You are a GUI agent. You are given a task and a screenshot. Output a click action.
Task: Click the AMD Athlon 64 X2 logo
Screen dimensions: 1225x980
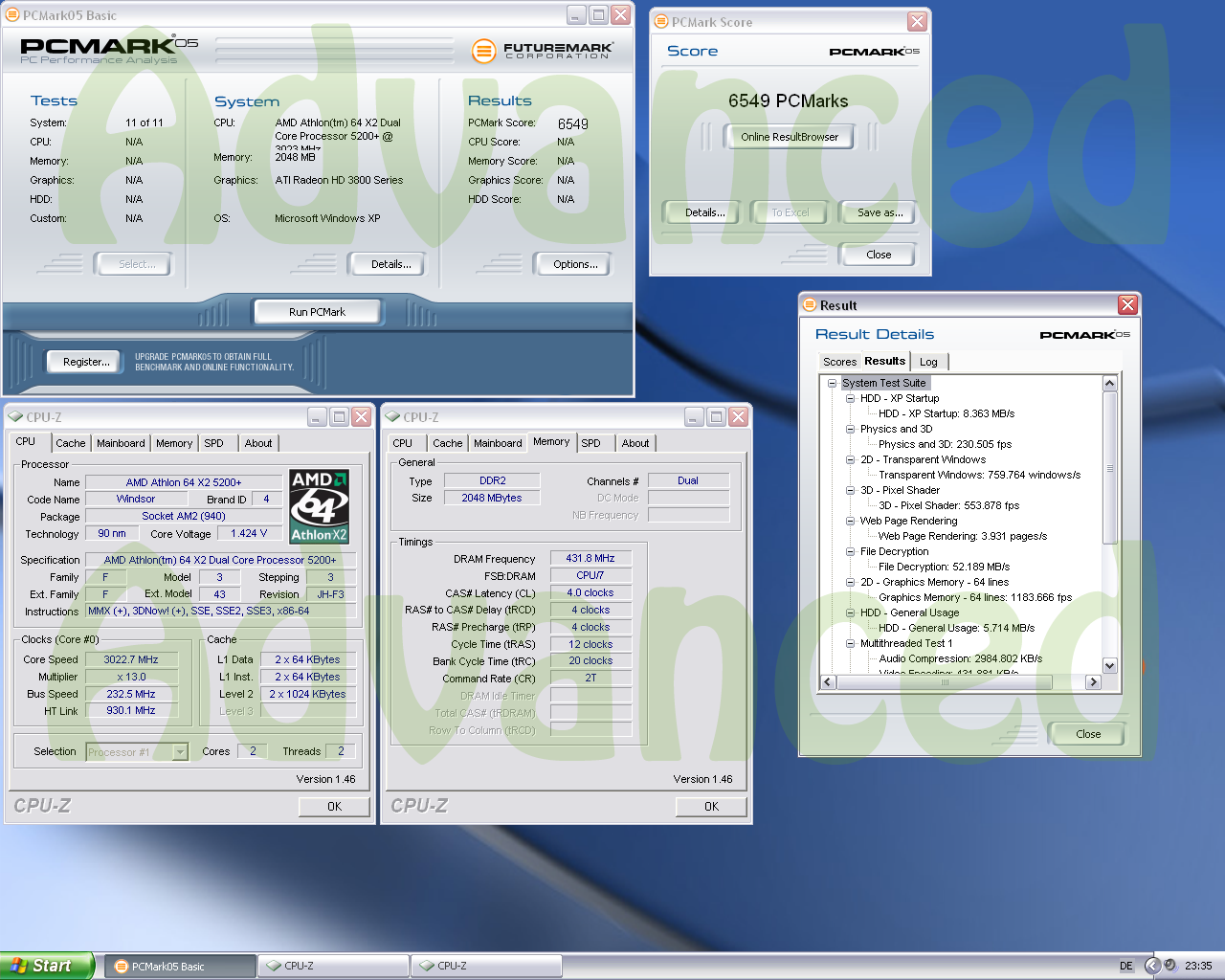[319, 506]
